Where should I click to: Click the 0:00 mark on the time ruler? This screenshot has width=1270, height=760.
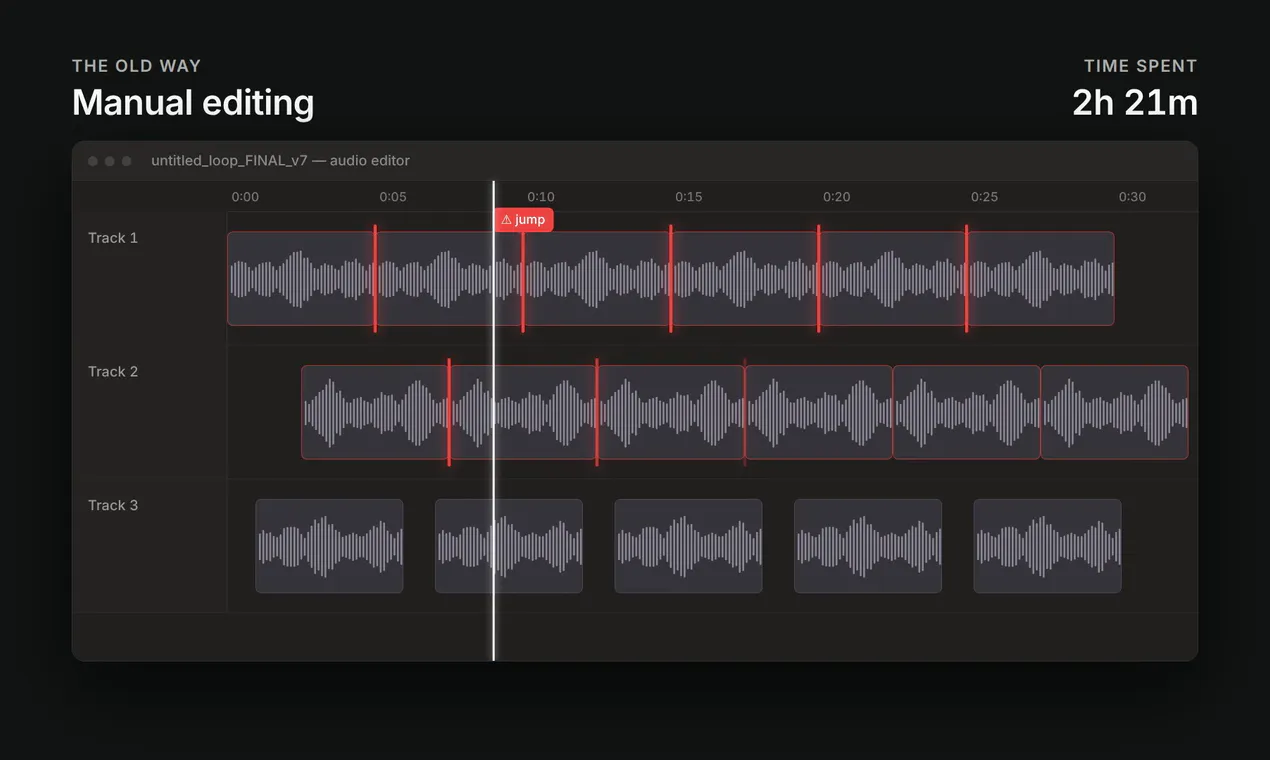[245, 197]
